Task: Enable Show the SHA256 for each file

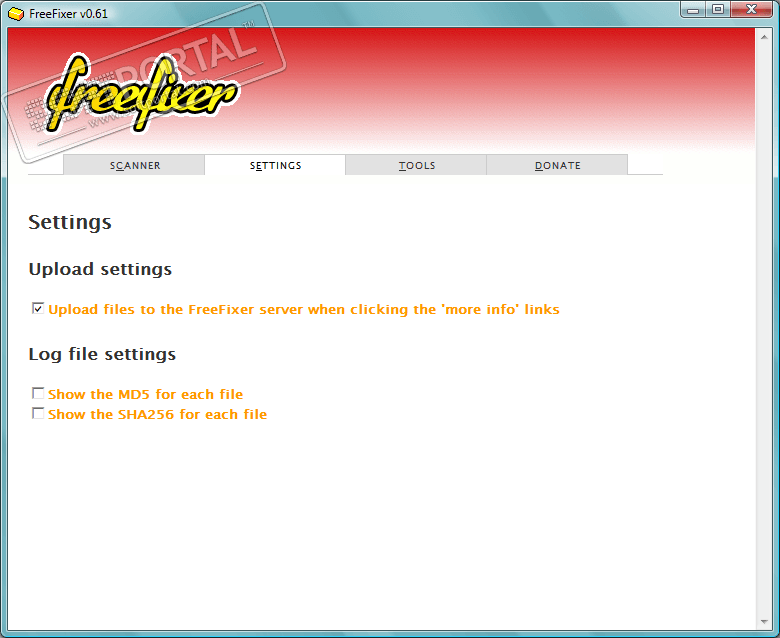Action: click(x=38, y=413)
